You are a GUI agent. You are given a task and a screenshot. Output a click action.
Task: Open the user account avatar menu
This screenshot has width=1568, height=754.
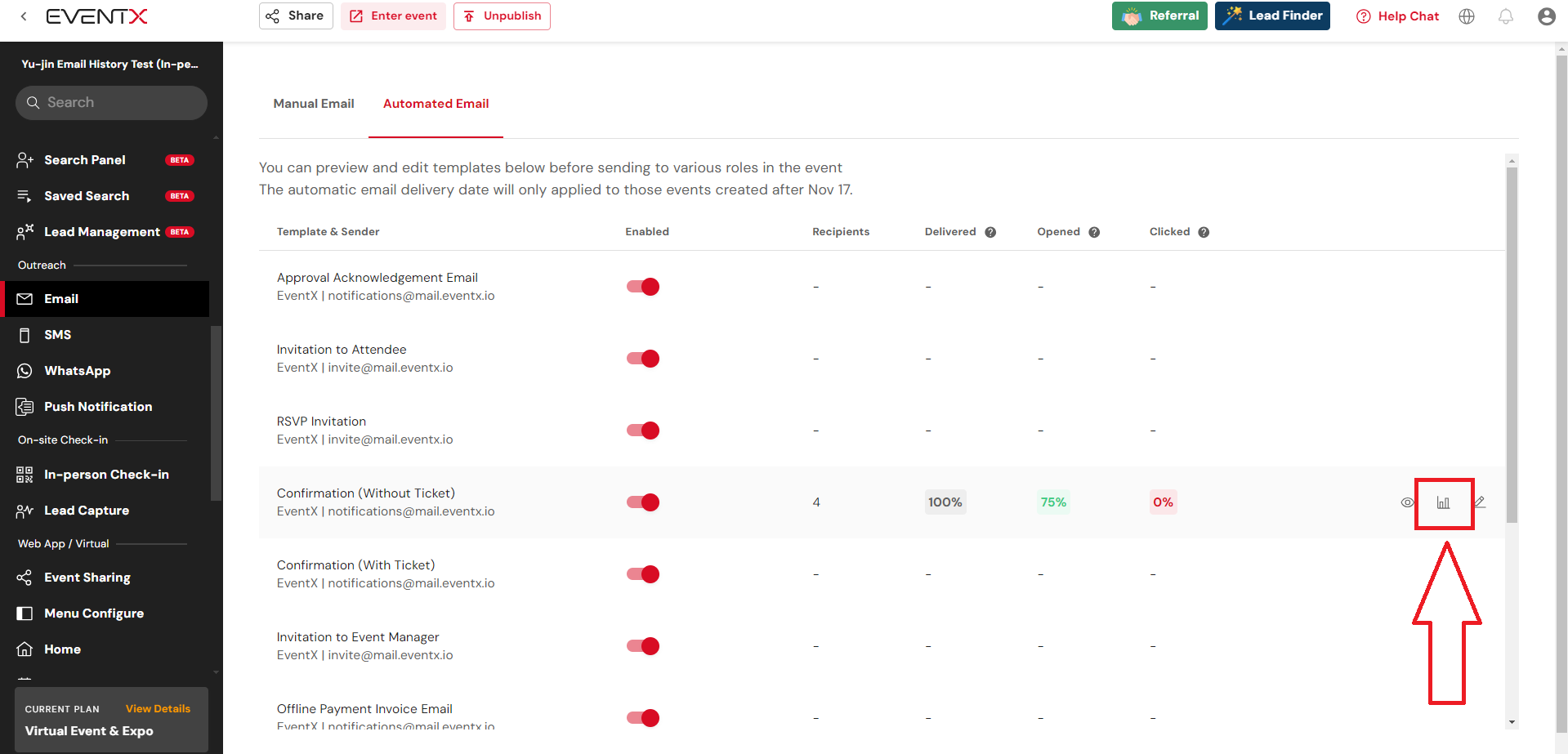pos(1546,16)
